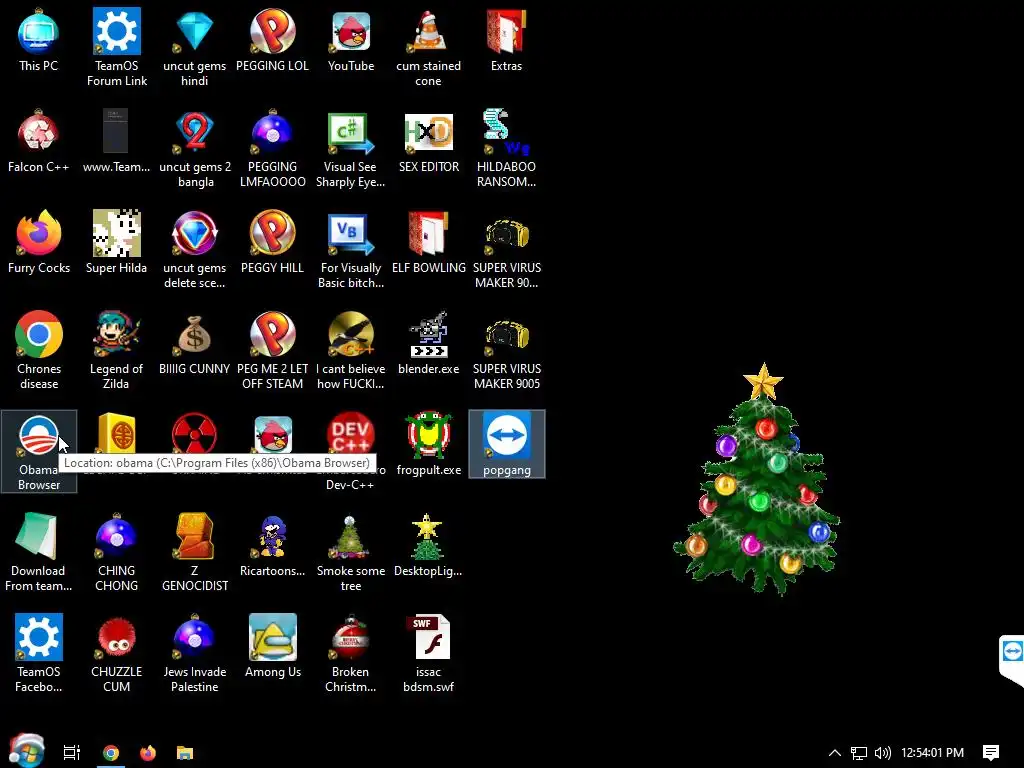Open the YouTube Angry Birds shortcut
The height and width of the screenshot is (768, 1024).
[x=351, y=40]
